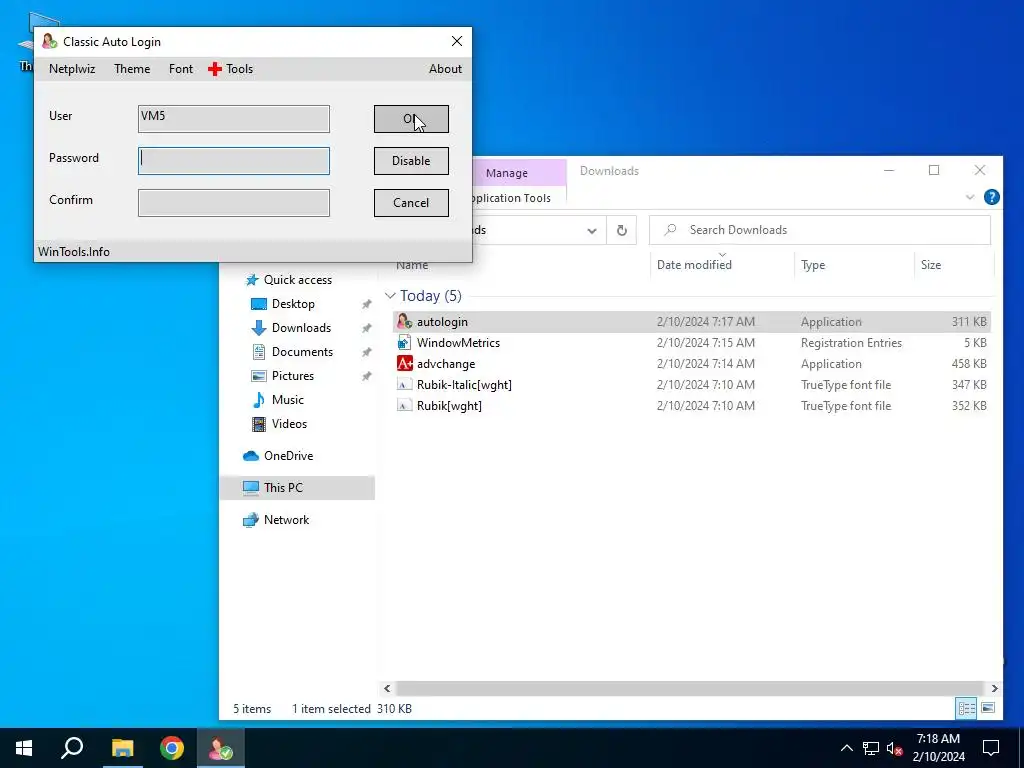Click the Registration Entries type cell

(851, 343)
